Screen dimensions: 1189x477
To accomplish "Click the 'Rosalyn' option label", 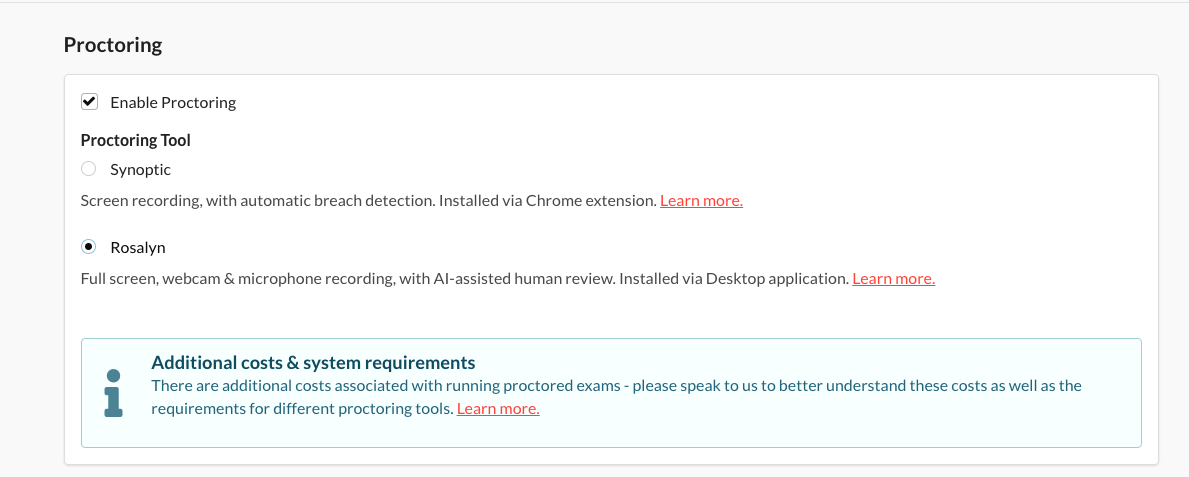I will pos(137,247).
